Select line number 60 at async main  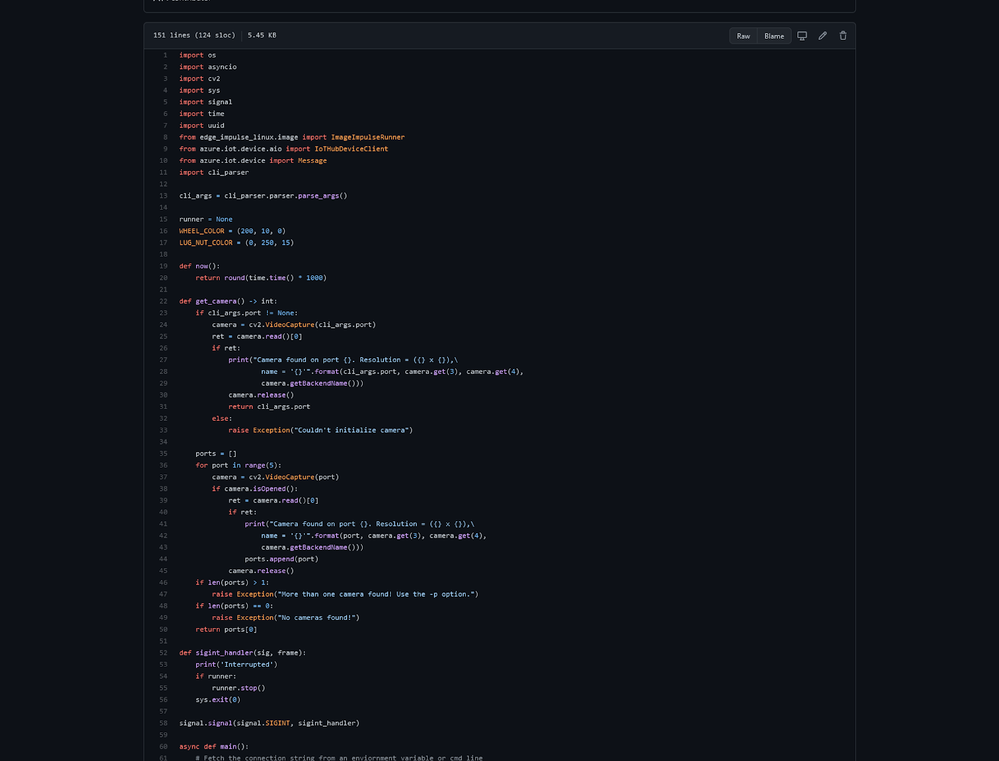pos(164,746)
